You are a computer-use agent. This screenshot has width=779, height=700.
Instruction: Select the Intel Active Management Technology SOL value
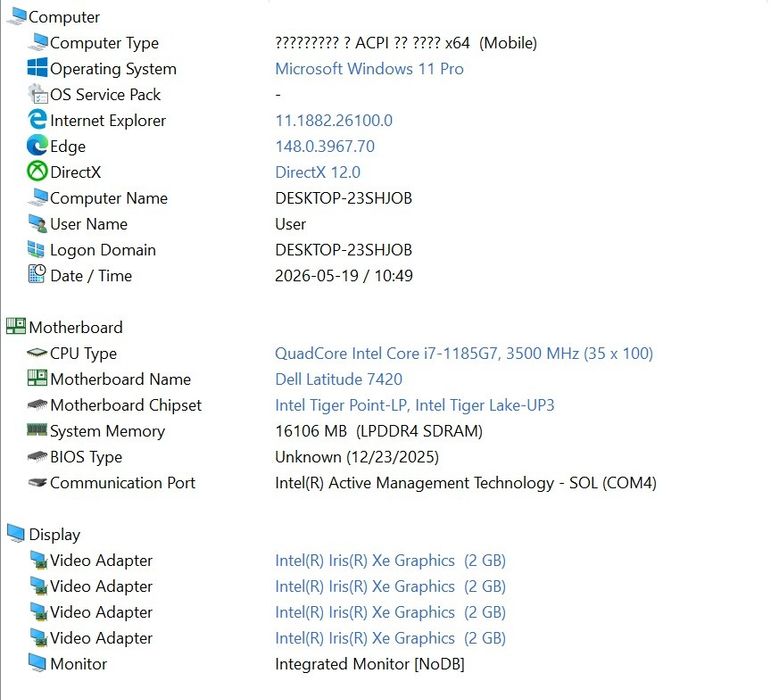(466, 483)
